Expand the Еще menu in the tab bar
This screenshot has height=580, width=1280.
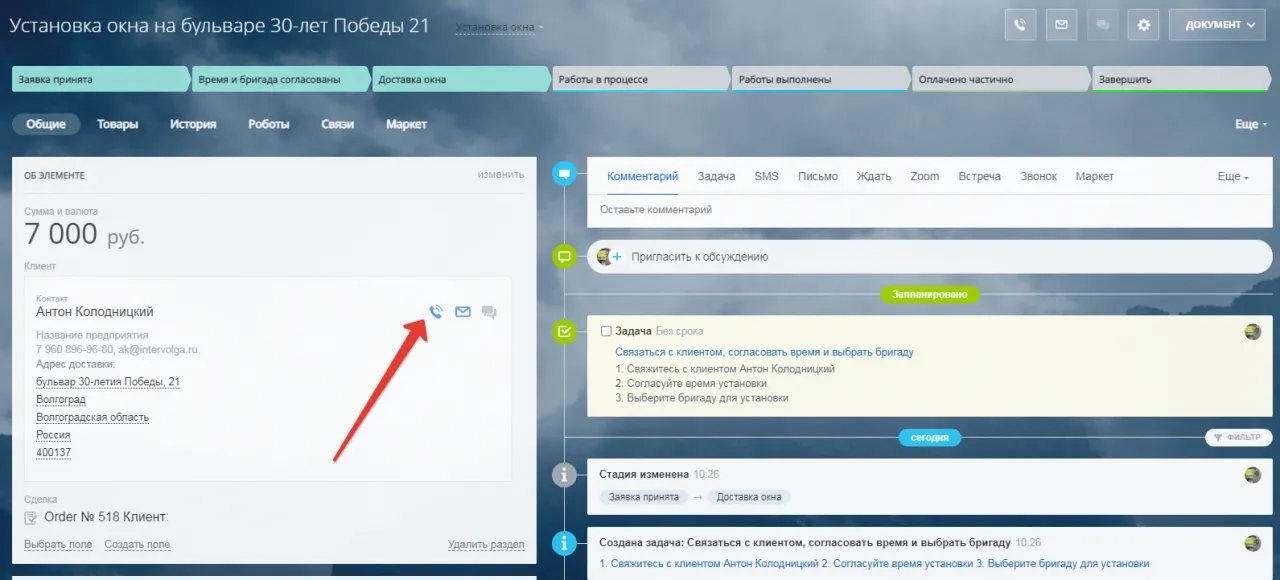point(1250,125)
